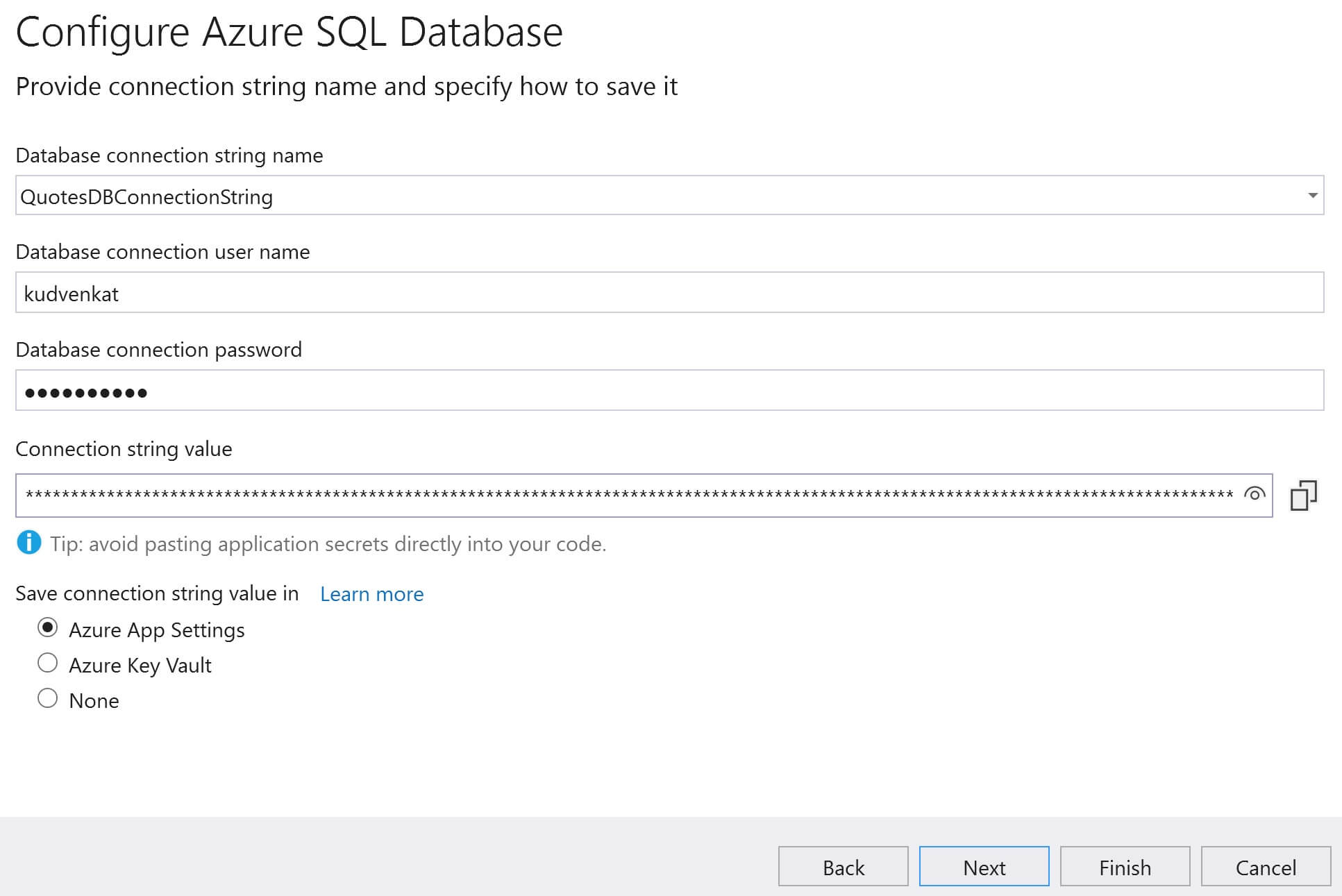Click the Finish button
The image size is (1342, 896).
pyautogui.click(x=1125, y=866)
